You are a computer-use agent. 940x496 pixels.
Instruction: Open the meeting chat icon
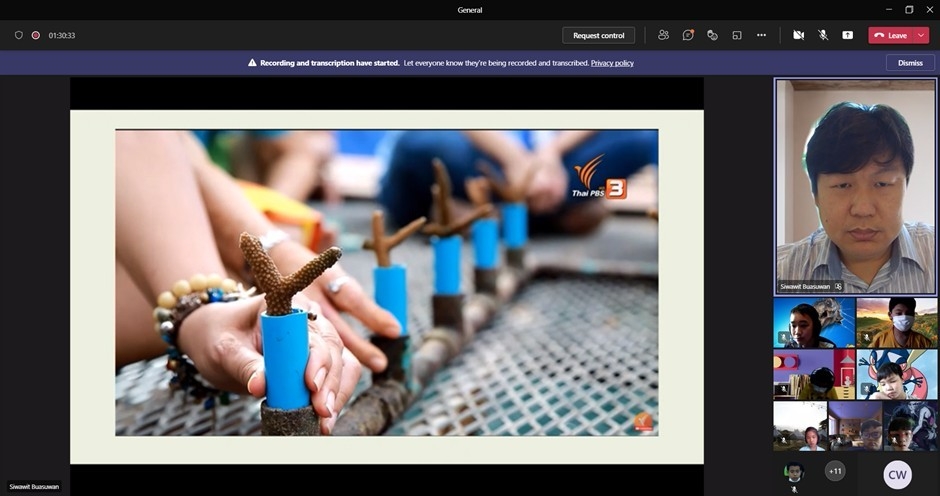pyautogui.click(x=688, y=35)
